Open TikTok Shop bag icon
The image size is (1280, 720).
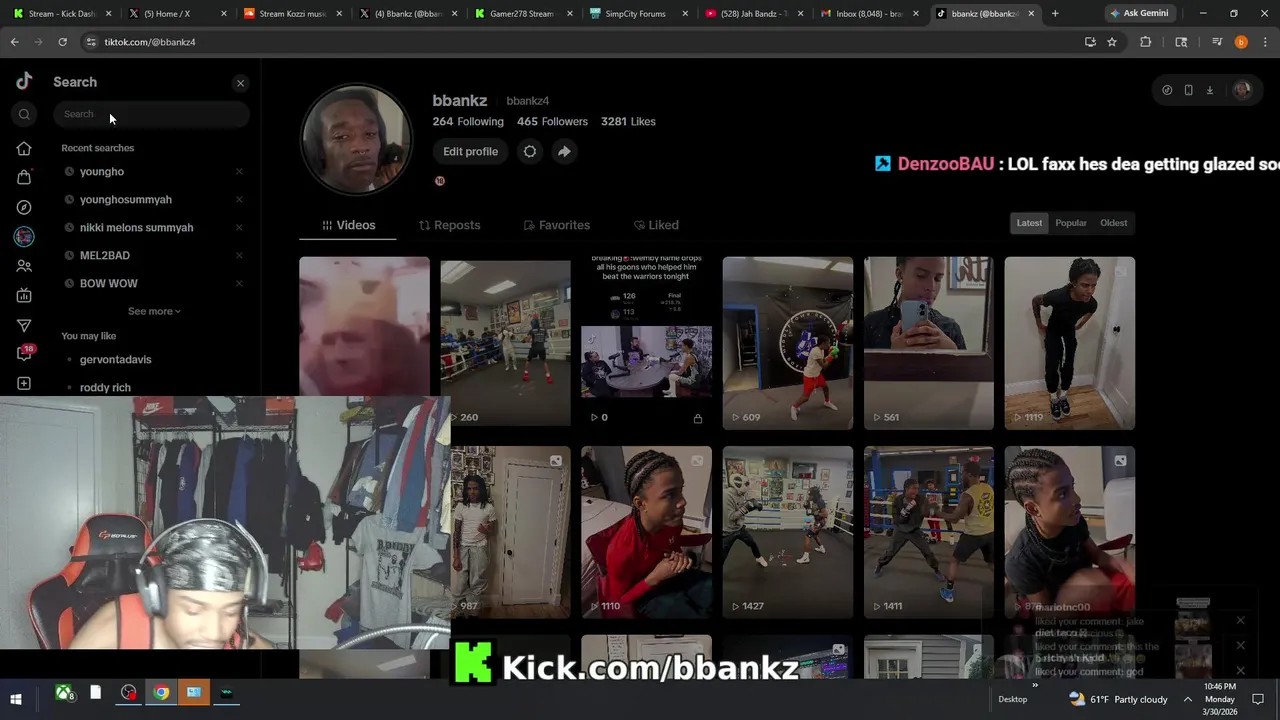[24, 177]
